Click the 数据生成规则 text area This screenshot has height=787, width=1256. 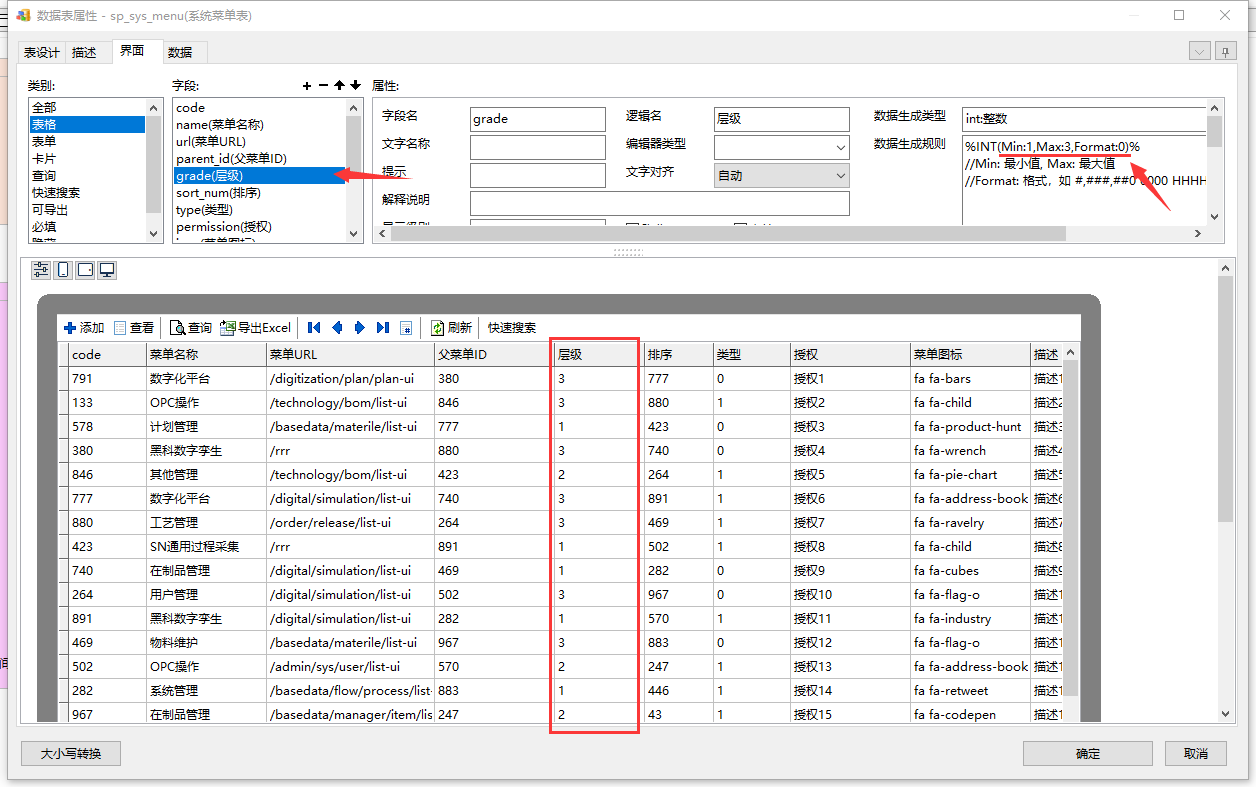click(1085, 180)
